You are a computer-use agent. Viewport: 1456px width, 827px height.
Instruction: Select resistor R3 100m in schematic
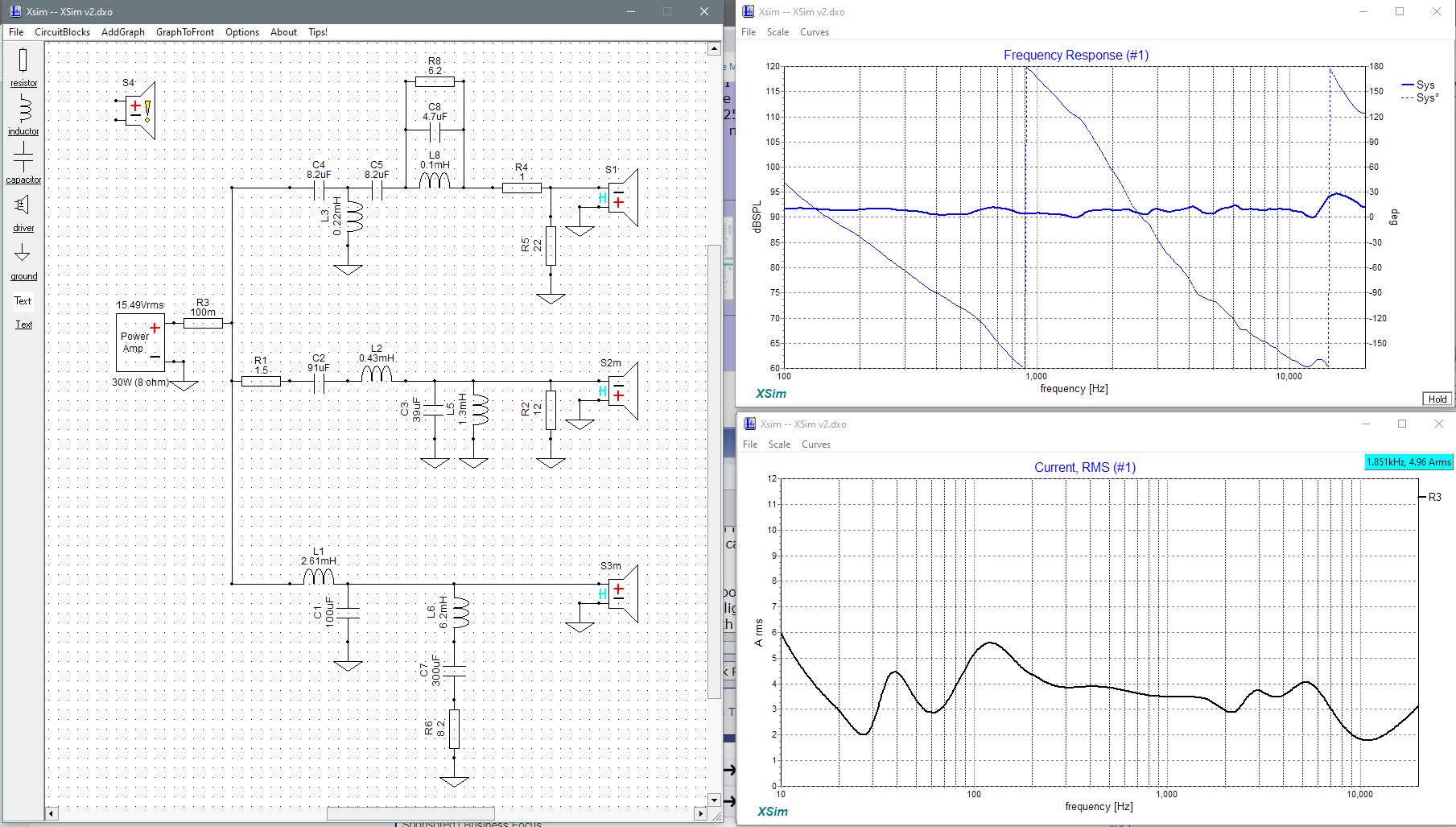[203, 323]
